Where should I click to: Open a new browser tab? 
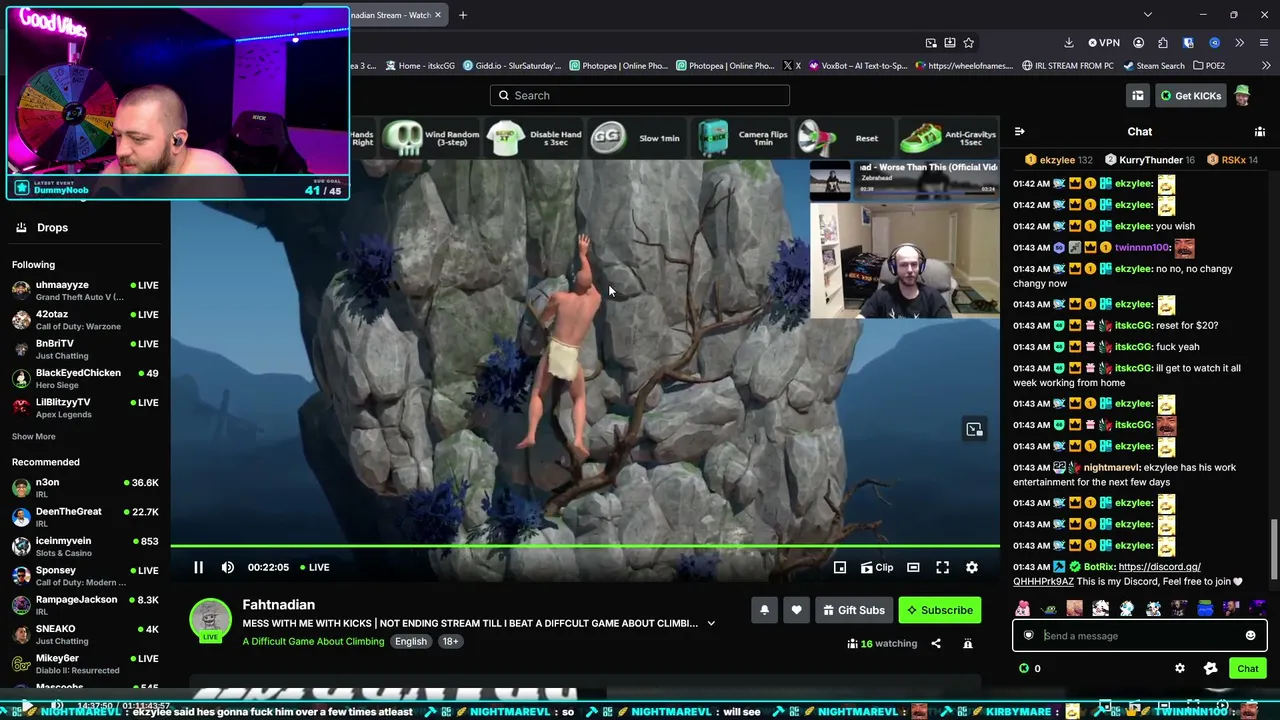pos(463,15)
